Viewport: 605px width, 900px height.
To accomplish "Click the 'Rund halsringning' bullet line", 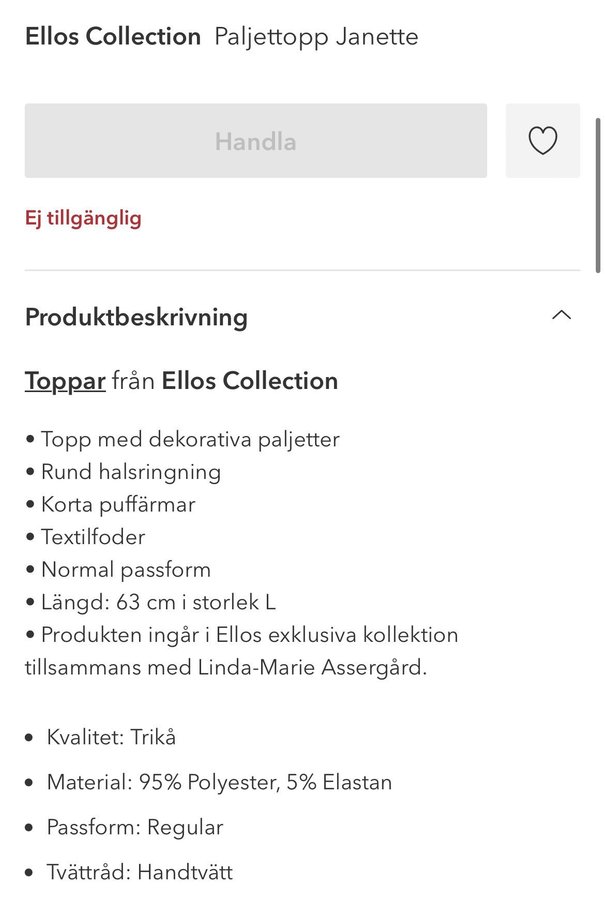I will pyautogui.click(x=130, y=472).
